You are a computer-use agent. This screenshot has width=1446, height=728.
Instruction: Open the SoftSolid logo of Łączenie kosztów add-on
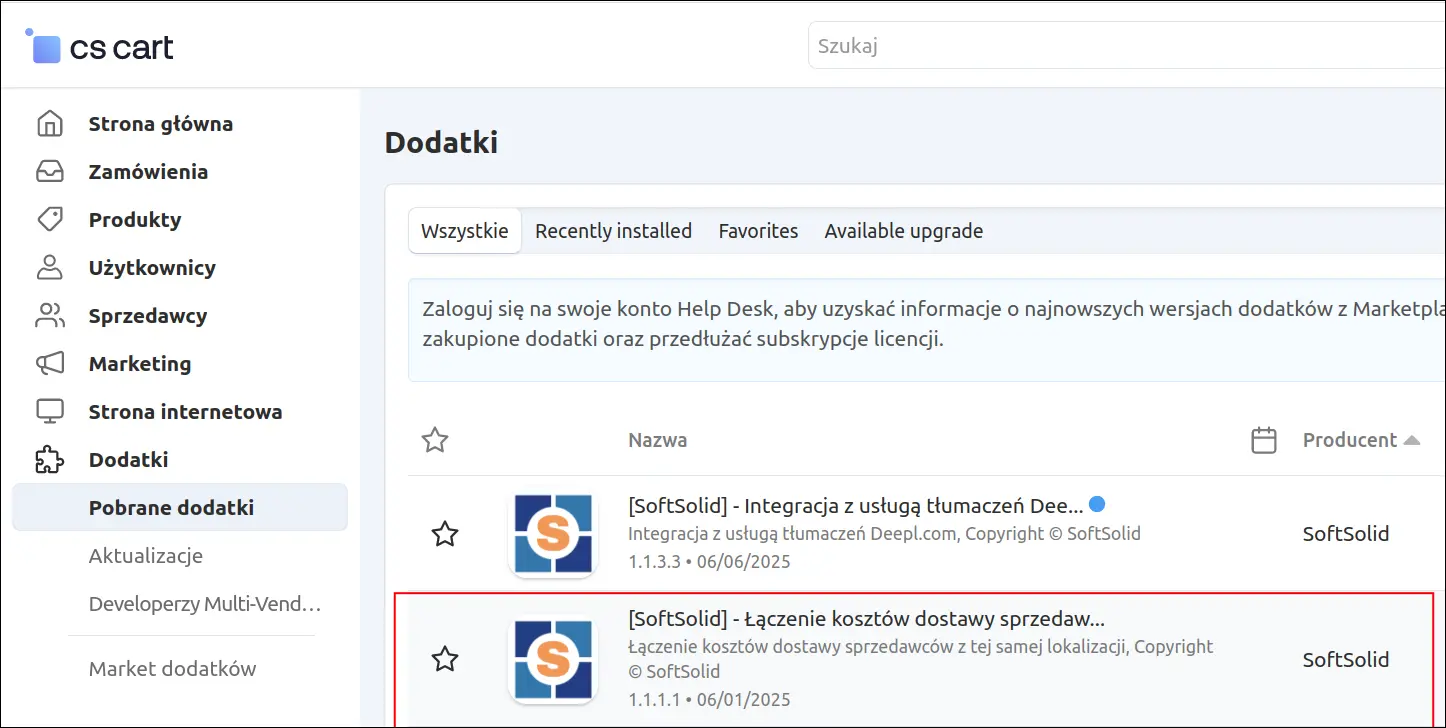[553, 659]
